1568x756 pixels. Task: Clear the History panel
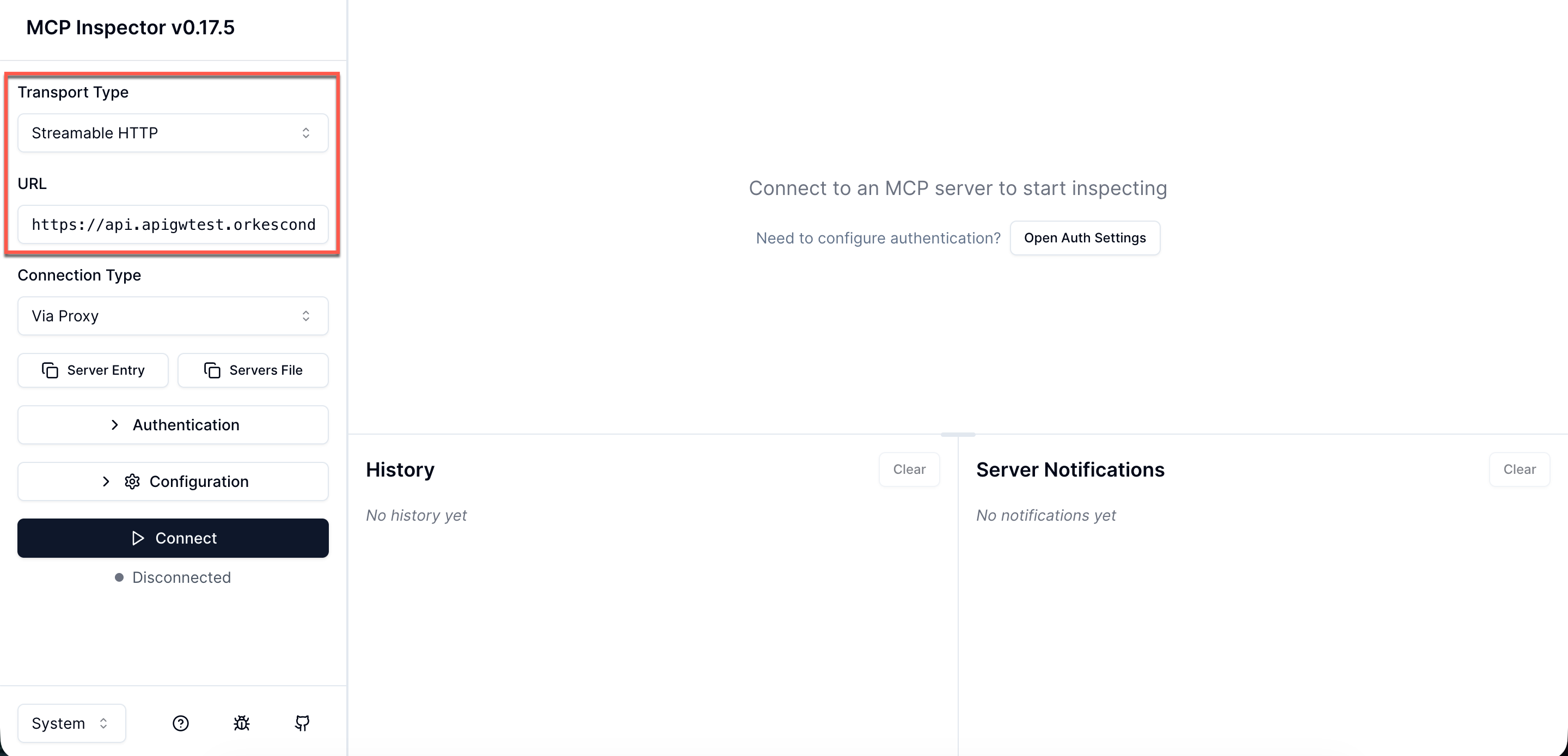coord(909,469)
